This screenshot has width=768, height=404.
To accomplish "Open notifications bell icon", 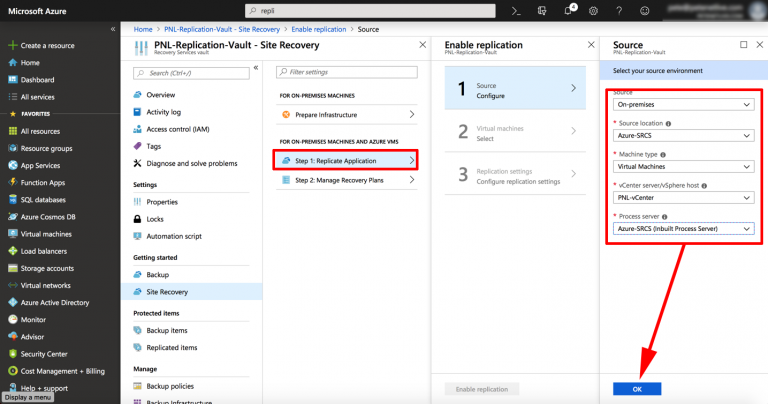I will coord(569,10).
